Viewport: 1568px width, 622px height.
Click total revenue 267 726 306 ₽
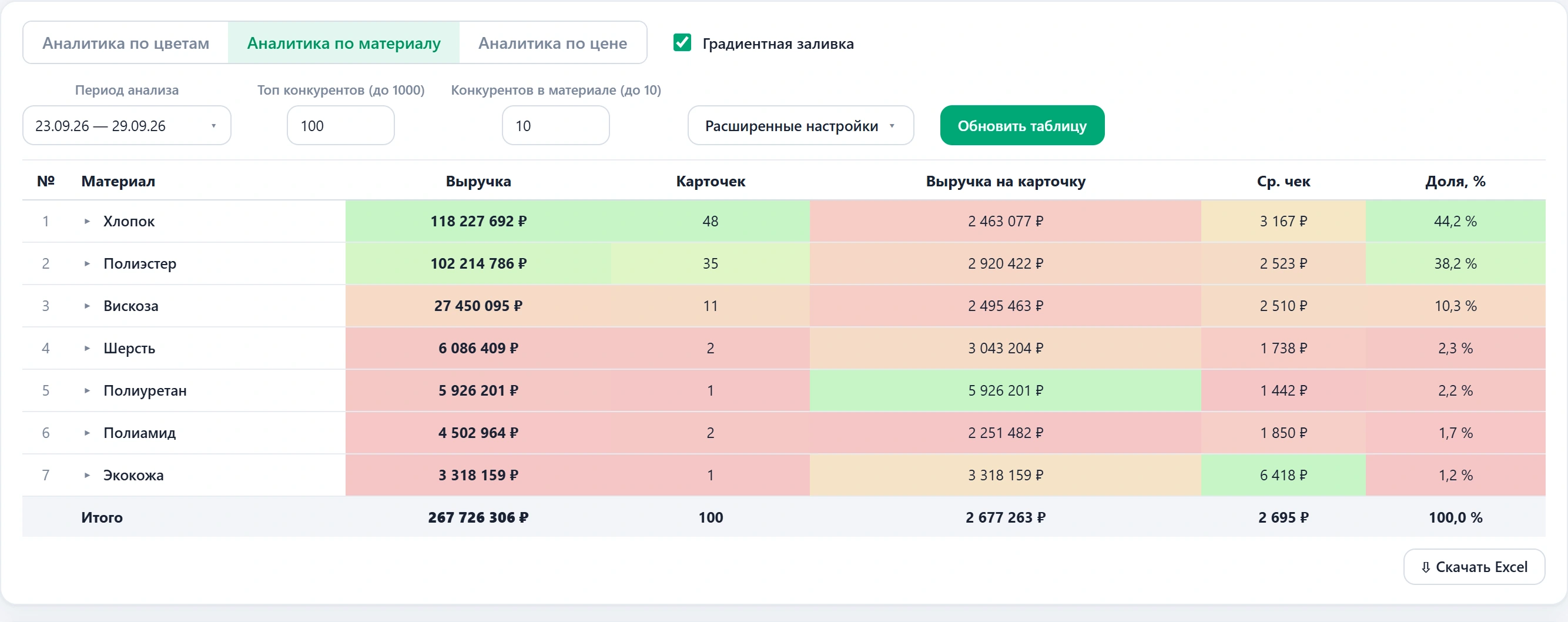point(478,517)
